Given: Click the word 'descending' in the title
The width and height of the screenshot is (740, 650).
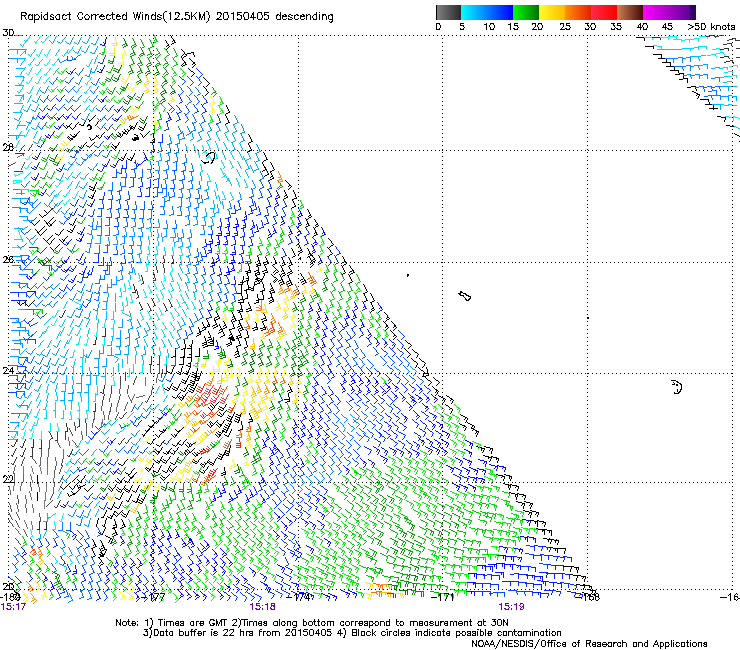Looking at the screenshot, I should [x=304, y=17].
